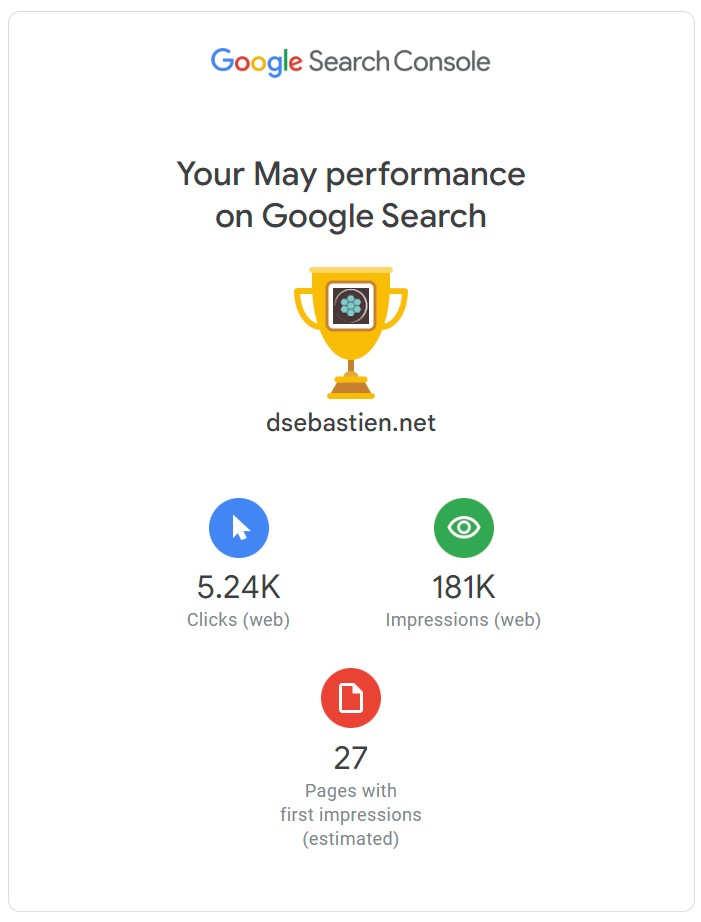
Task: Click the Search Console header text
Action: tap(400, 62)
